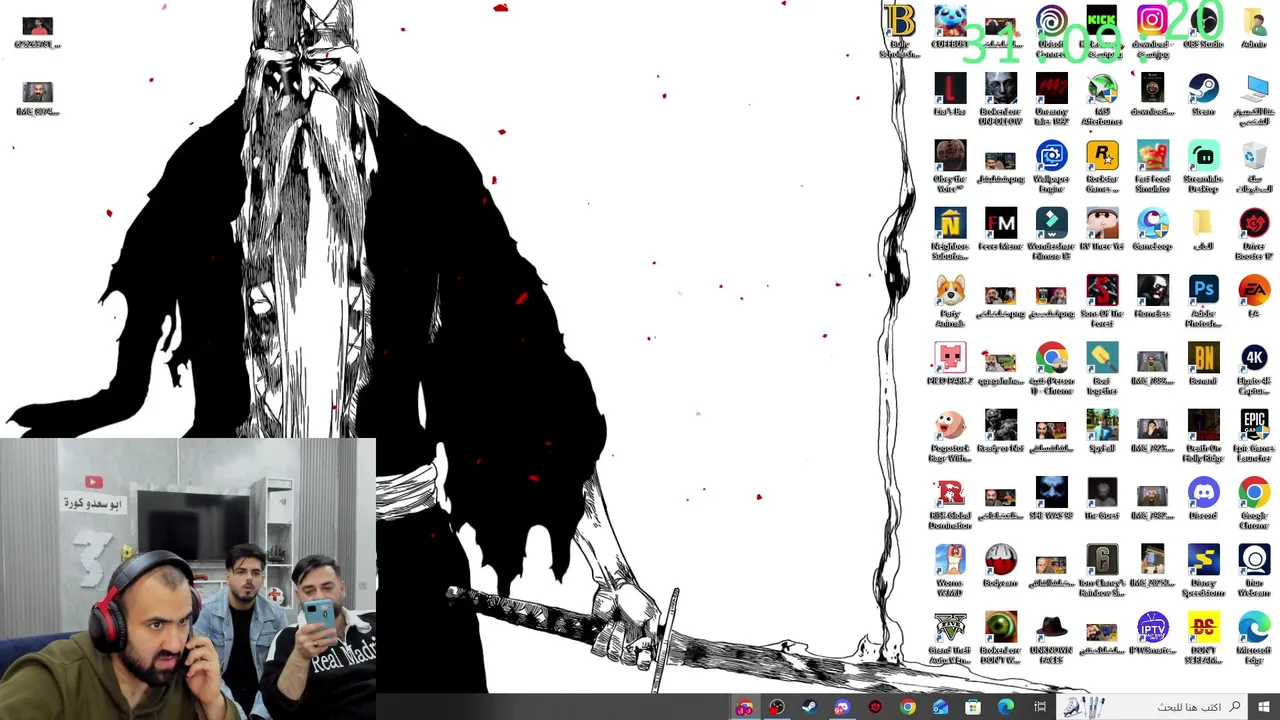The width and height of the screenshot is (1280, 720).
Task: Open the RISK Global Domination shortcut
Action: (x=950, y=502)
